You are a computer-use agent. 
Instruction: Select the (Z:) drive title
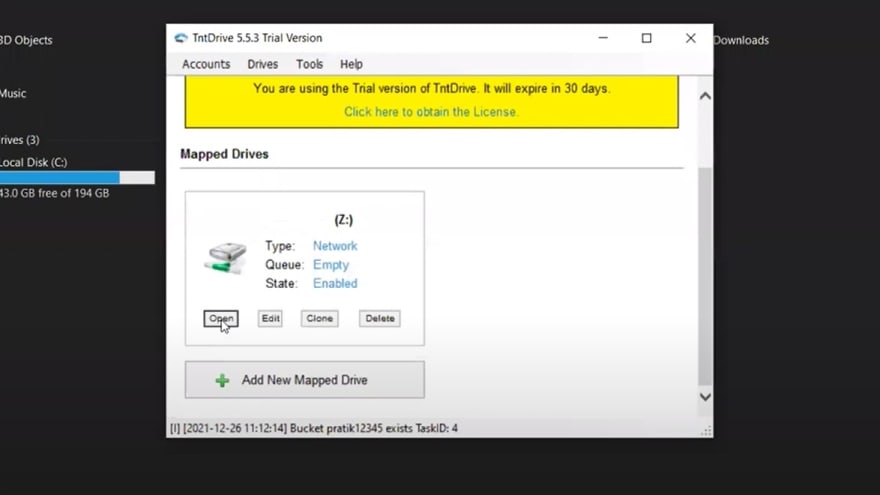tap(343, 220)
